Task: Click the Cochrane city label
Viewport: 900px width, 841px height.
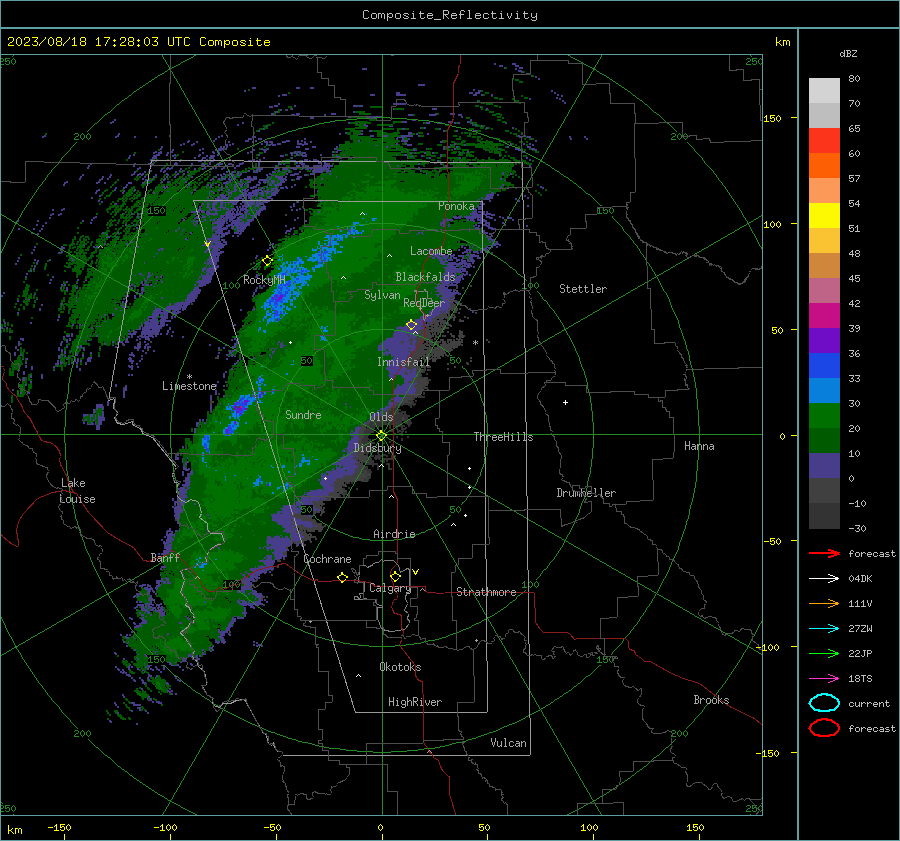Action: pos(327,559)
